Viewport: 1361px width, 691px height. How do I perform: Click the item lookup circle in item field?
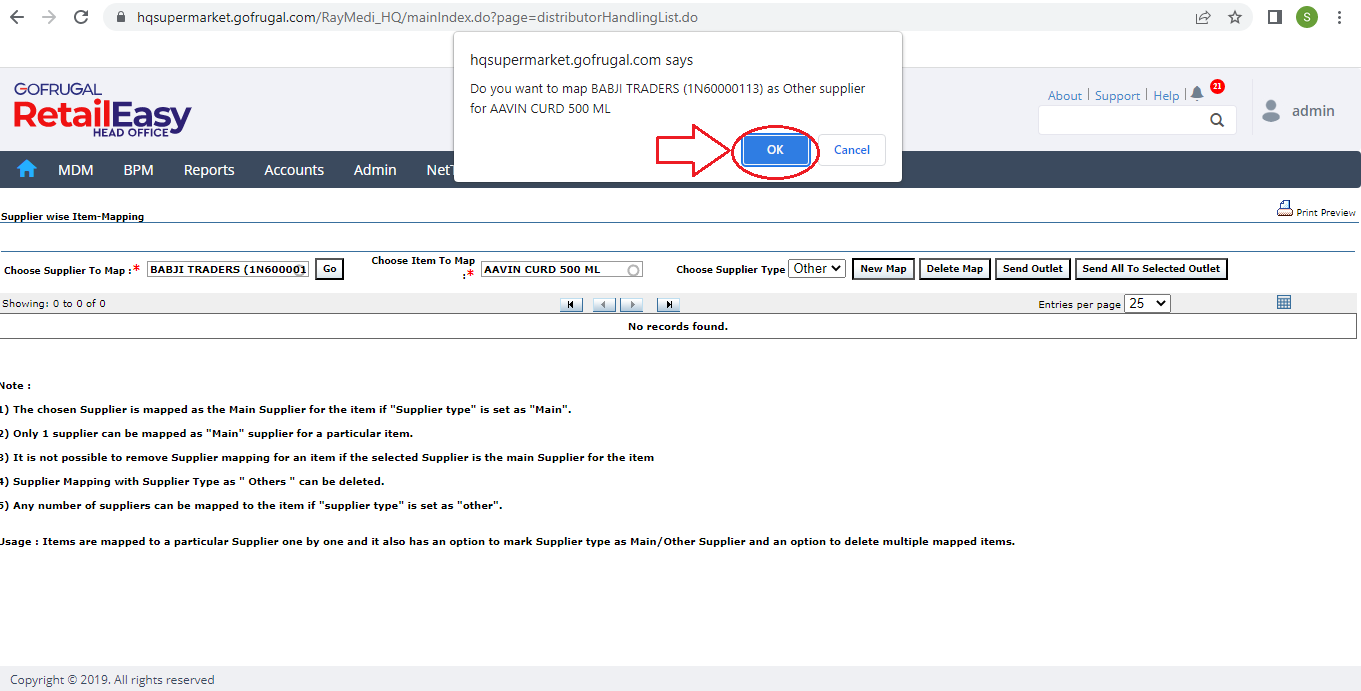point(633,270)
